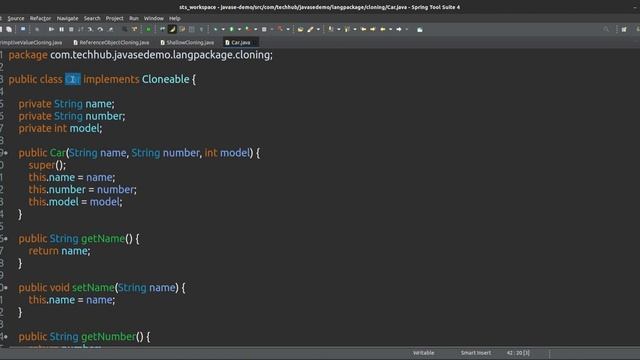Screen dimensions: 640x360
Task: Click the Back navigation arrow
Action: pyautogui.click(x=383, y=29)
